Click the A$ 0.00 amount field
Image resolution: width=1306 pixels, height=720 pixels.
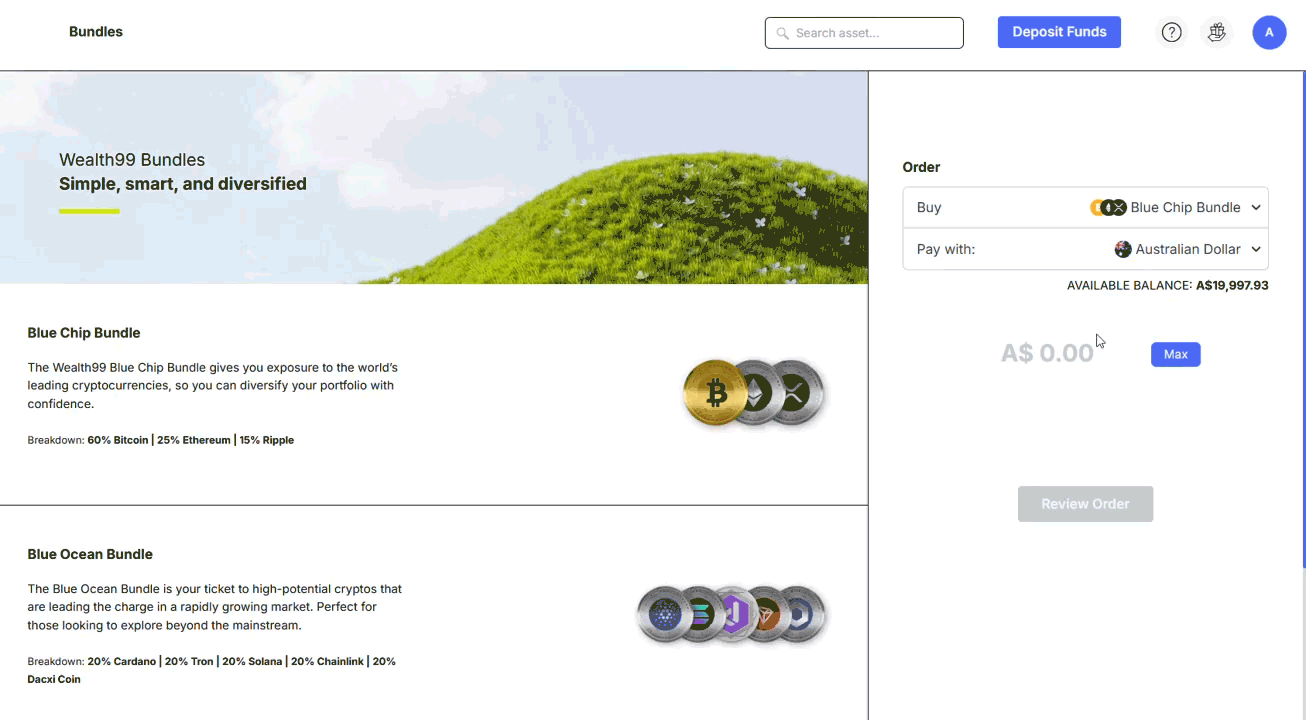pyautogui.click(x=1047, y=353)
